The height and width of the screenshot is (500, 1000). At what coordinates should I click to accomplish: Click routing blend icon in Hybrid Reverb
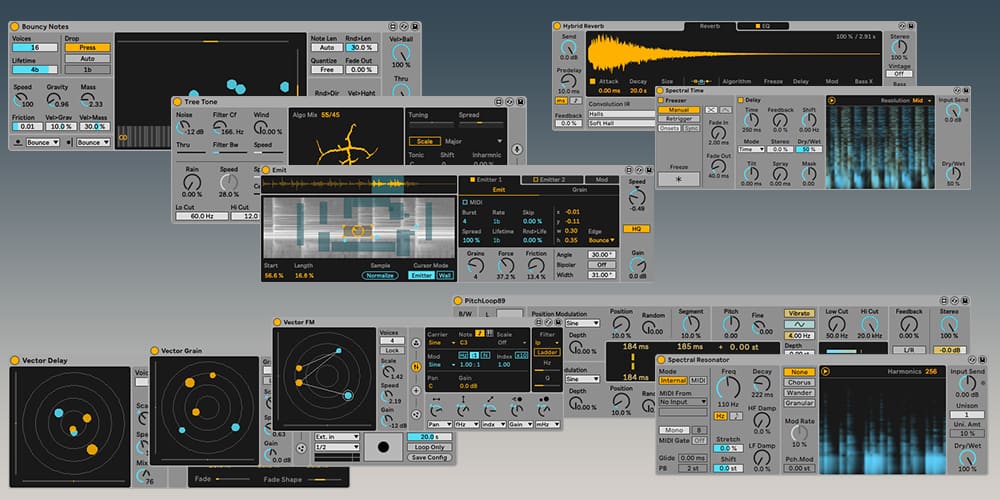[x=701, y=82]
